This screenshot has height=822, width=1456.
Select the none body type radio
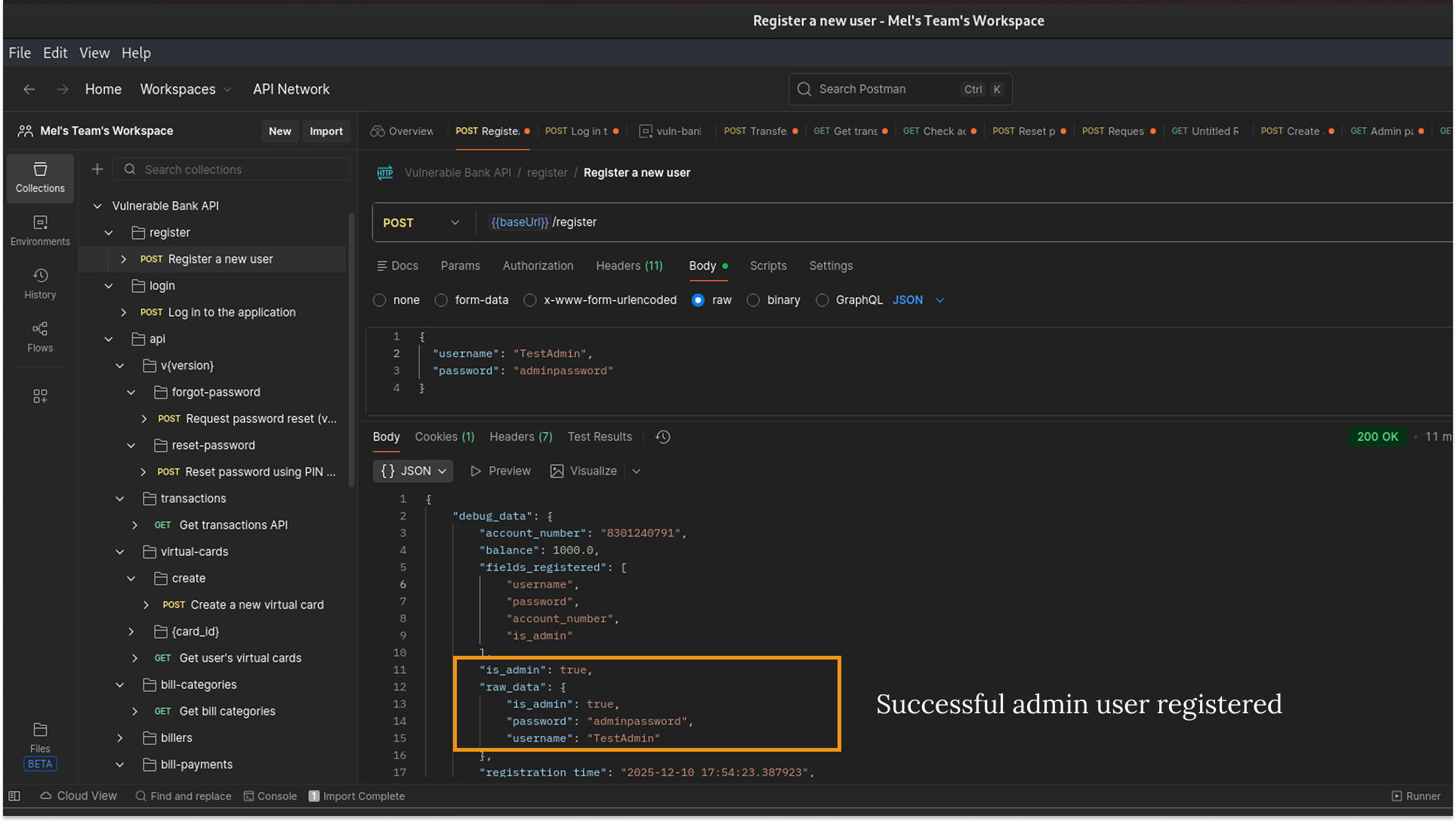point(380,300)
